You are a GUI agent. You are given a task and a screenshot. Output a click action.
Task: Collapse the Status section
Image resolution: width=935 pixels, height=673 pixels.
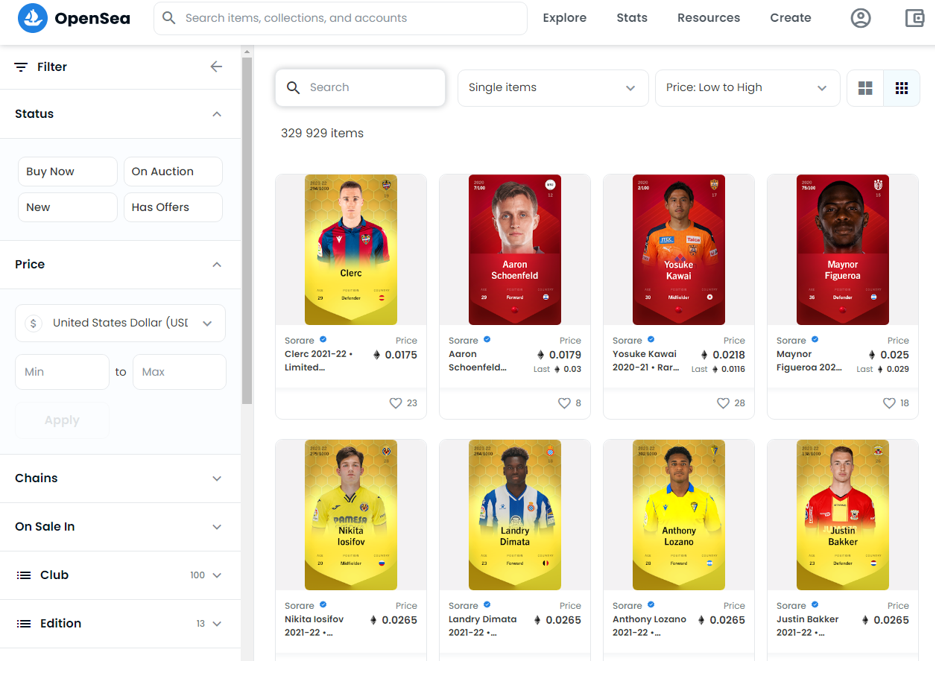217,114
